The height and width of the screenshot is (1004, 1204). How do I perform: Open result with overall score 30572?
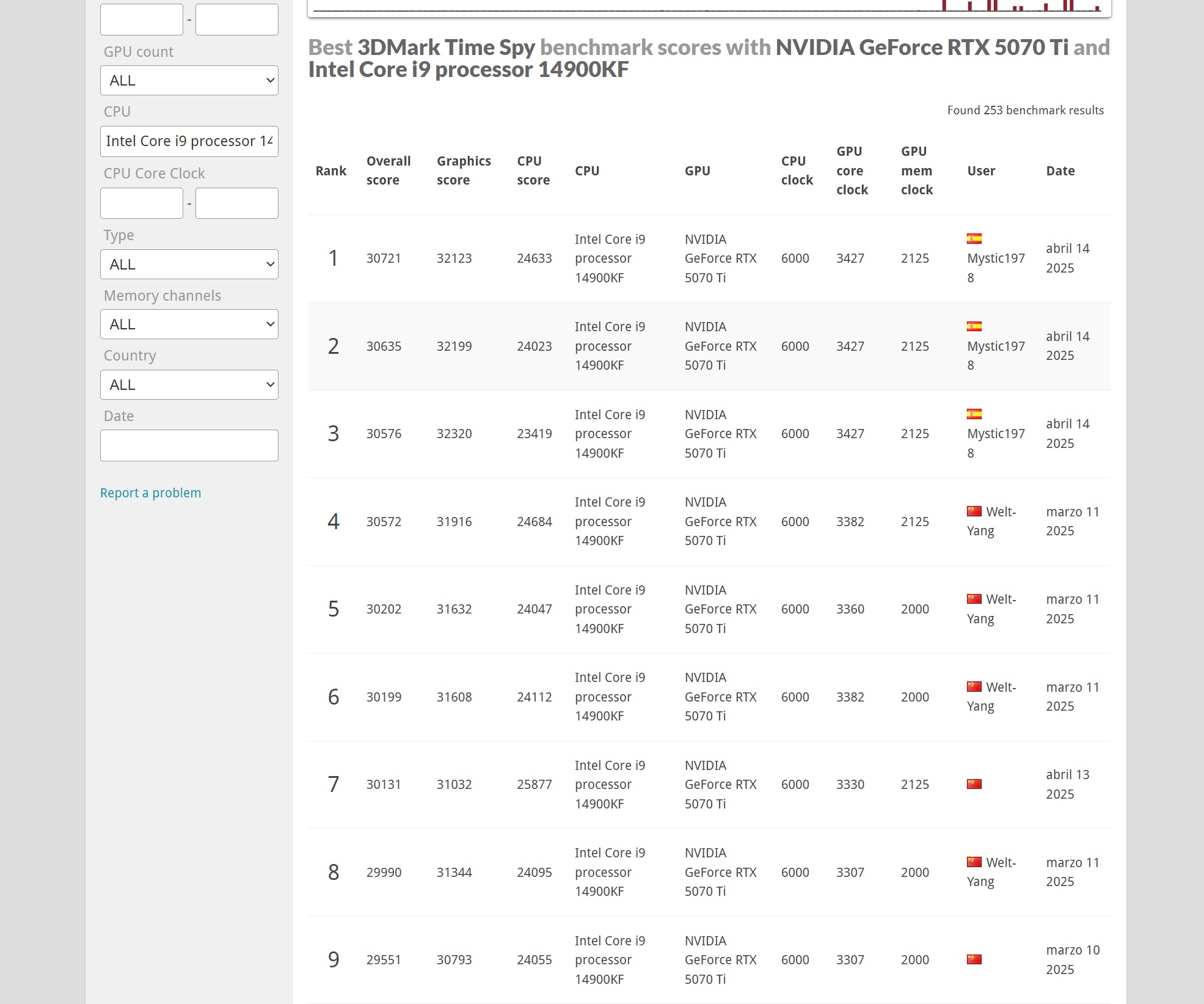click(x=384, y=522)
